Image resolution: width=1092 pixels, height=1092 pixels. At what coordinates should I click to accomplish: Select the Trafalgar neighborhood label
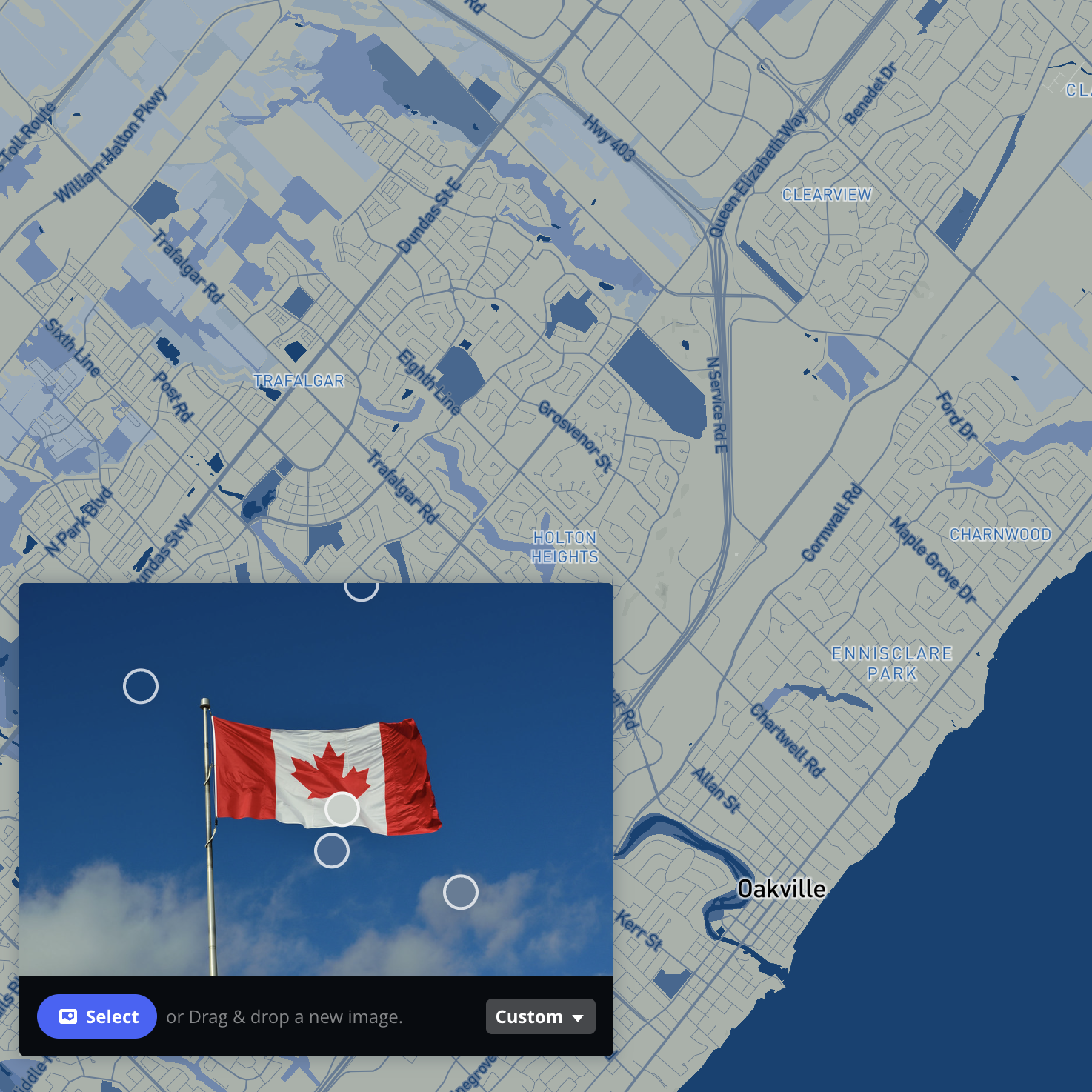click(x=299, y=381)
